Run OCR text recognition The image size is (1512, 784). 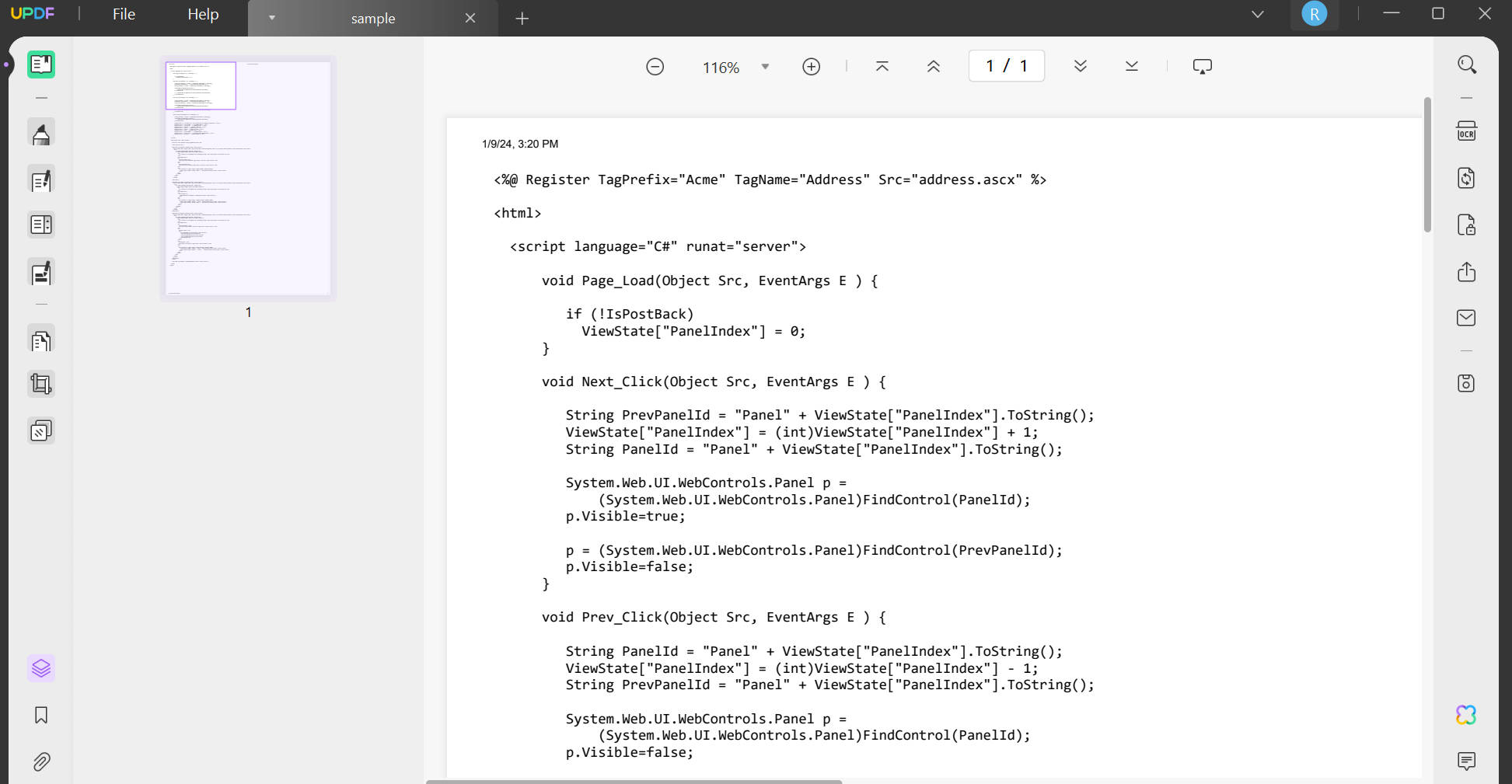tap(1467, 131)
